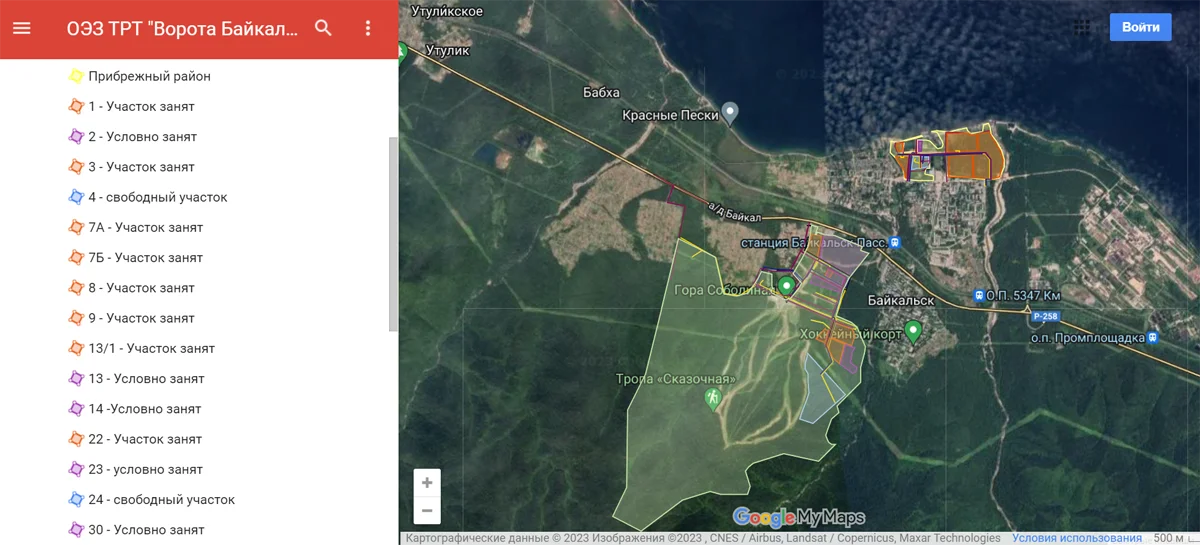Open the Условия использования link

[1076, 538]
